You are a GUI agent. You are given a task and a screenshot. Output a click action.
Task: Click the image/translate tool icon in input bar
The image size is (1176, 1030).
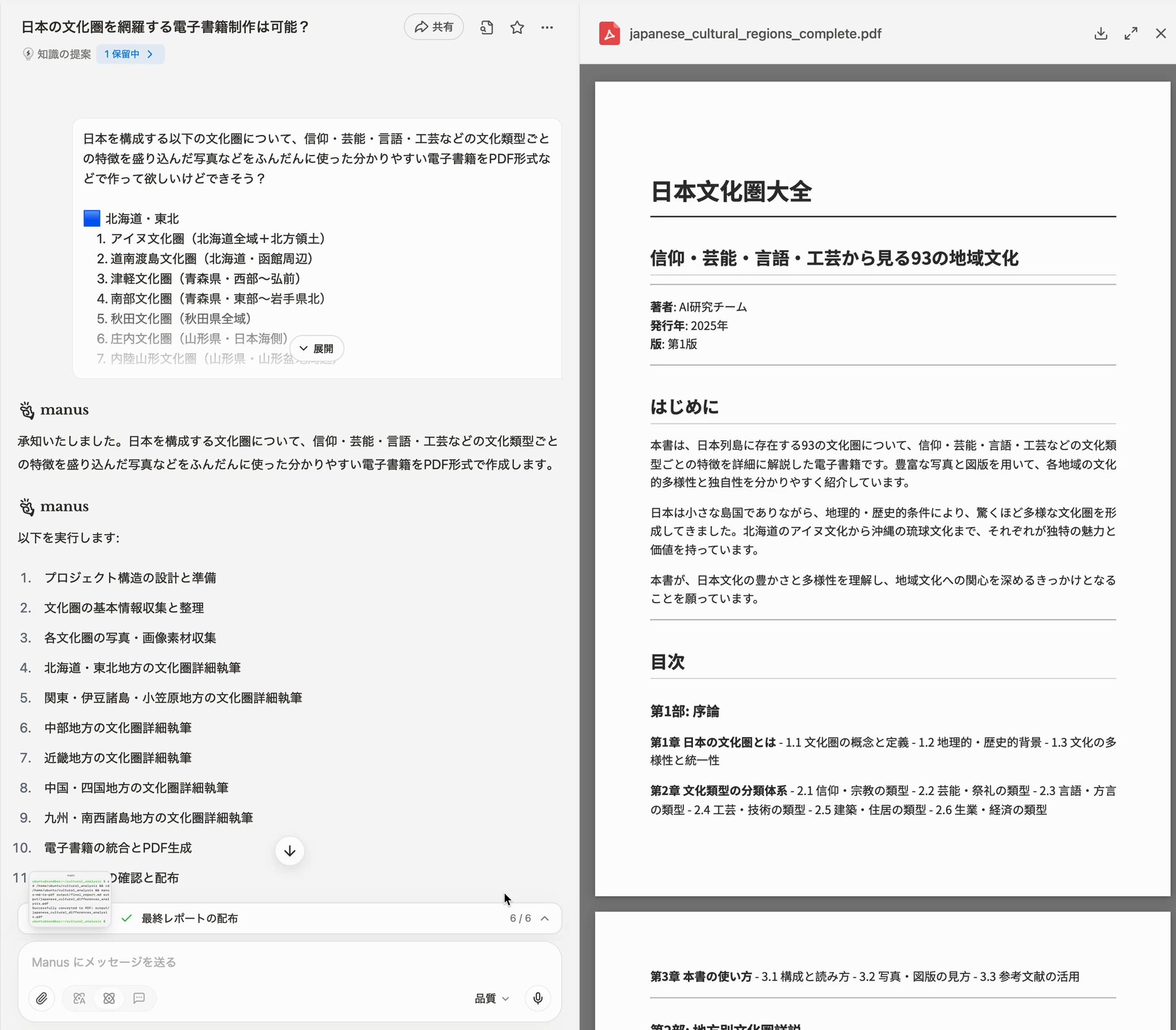click(79, 998)
